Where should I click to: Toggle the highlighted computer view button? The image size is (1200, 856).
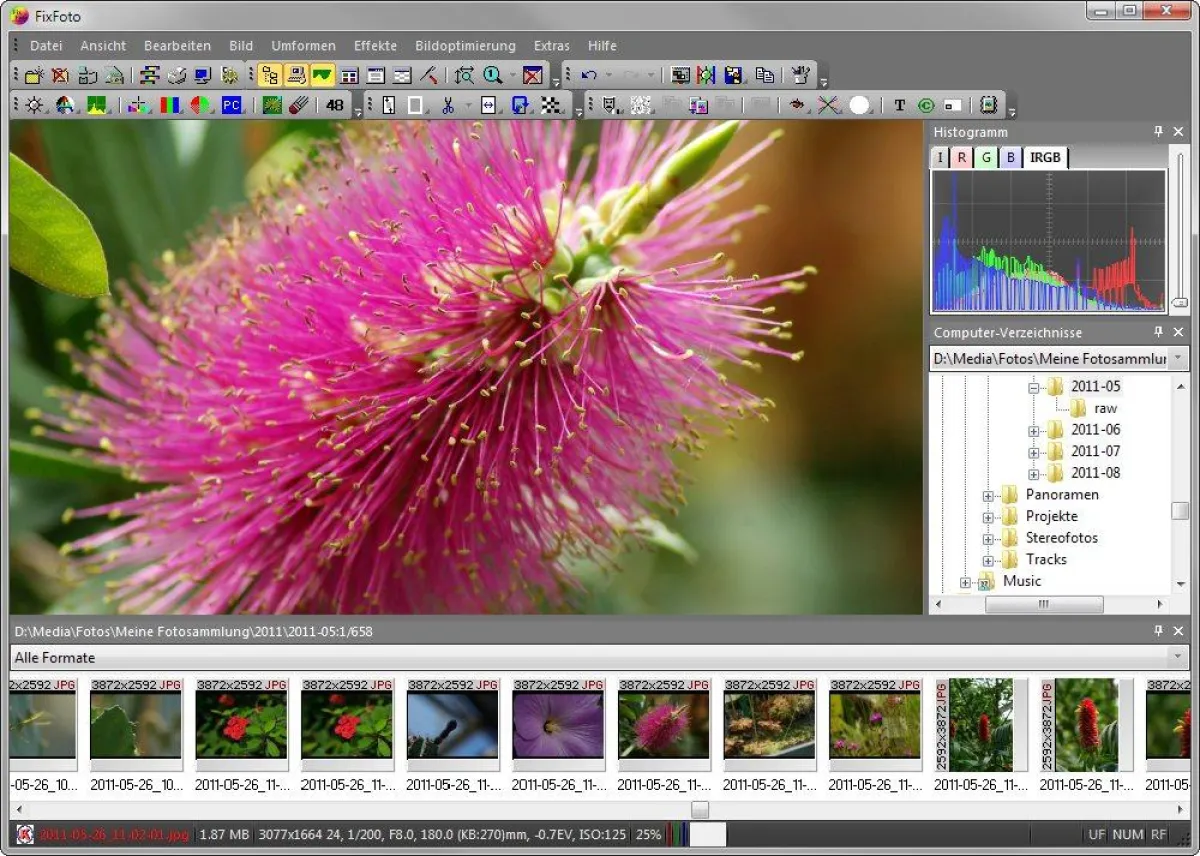point(296,75)
